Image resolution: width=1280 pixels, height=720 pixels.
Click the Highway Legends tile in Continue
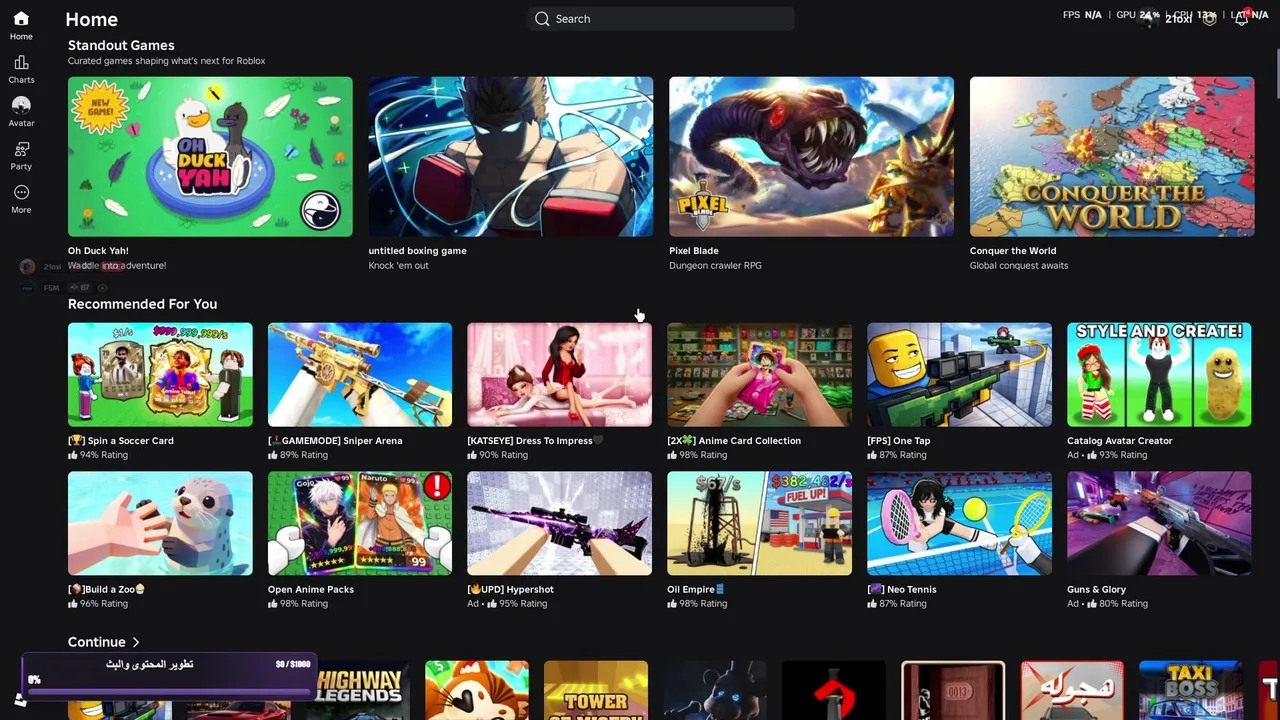[x=358, y=690]
